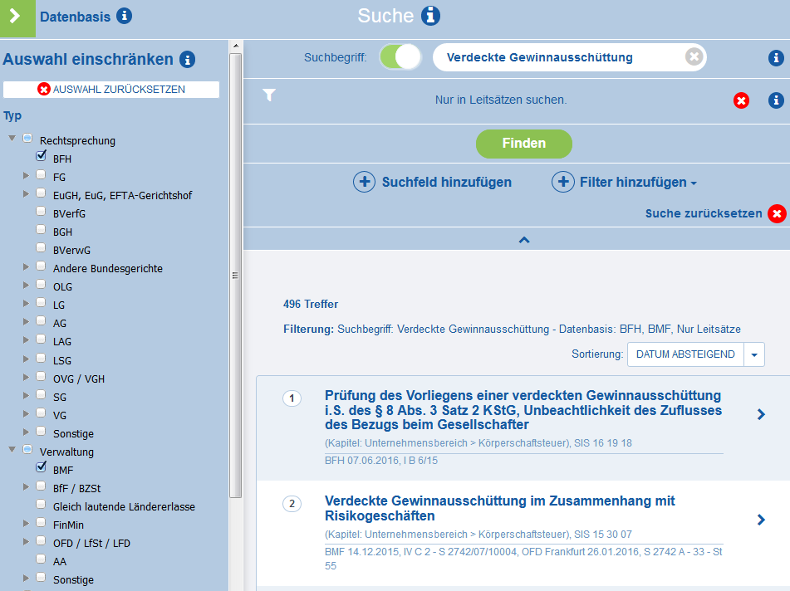790x591 pixels.
Task: Check the EuGH, EuG, EFTA-Gerichtshof checkbox
Action: pyautogui.click(x=41, y=193)
